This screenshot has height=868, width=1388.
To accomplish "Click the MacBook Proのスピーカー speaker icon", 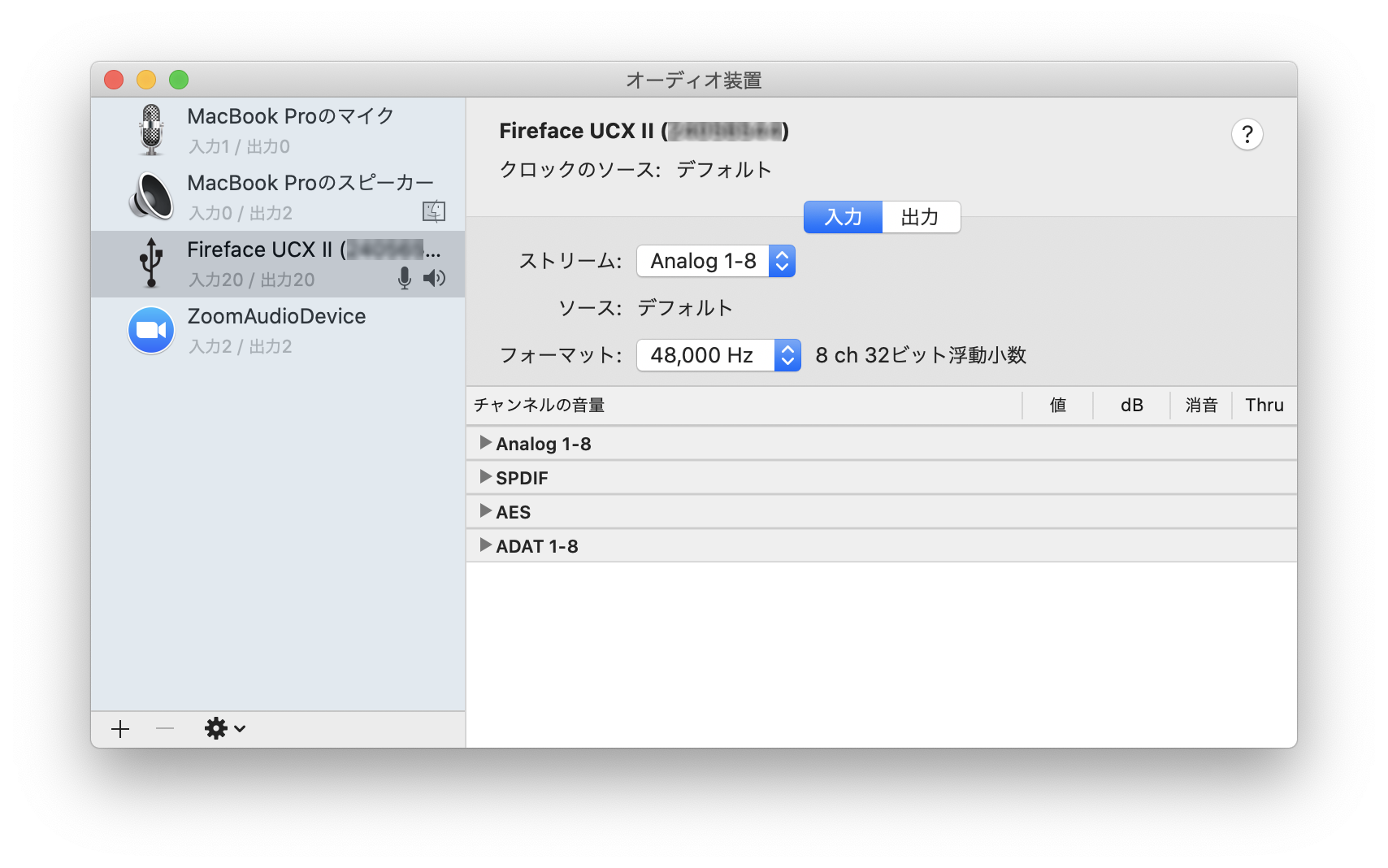I will [x=151, y=196].
